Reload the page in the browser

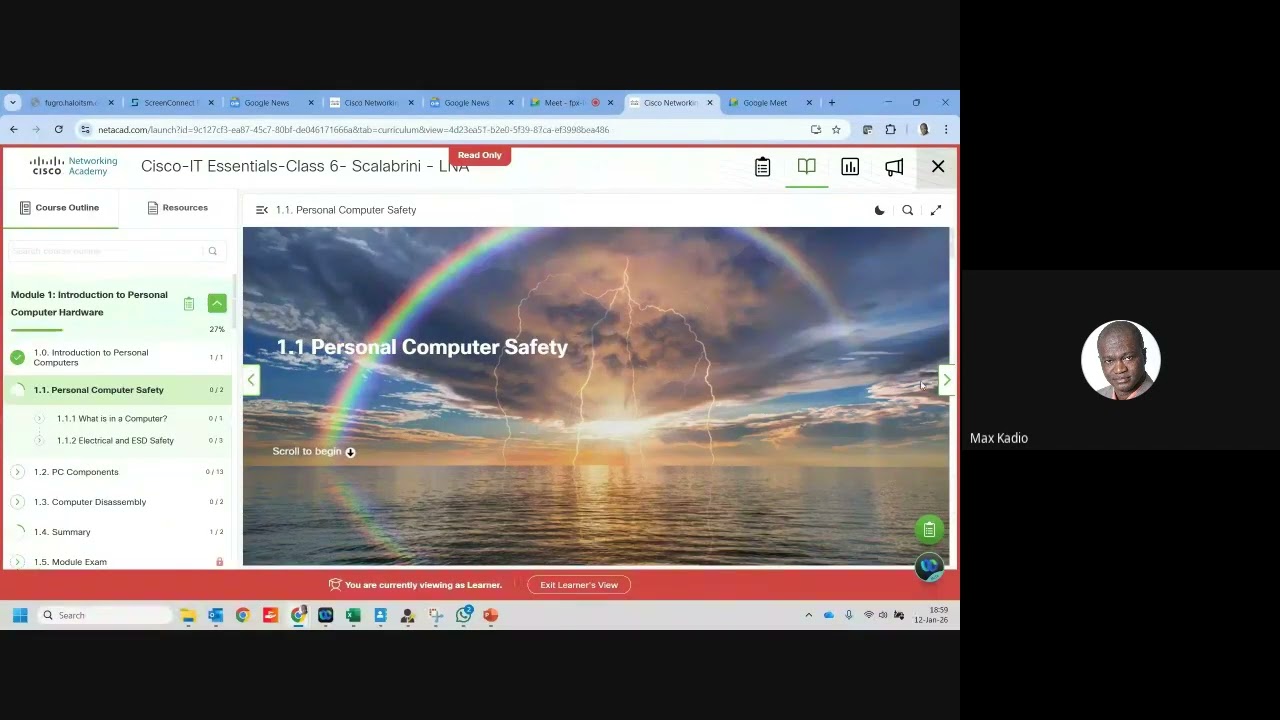(59, 130)
